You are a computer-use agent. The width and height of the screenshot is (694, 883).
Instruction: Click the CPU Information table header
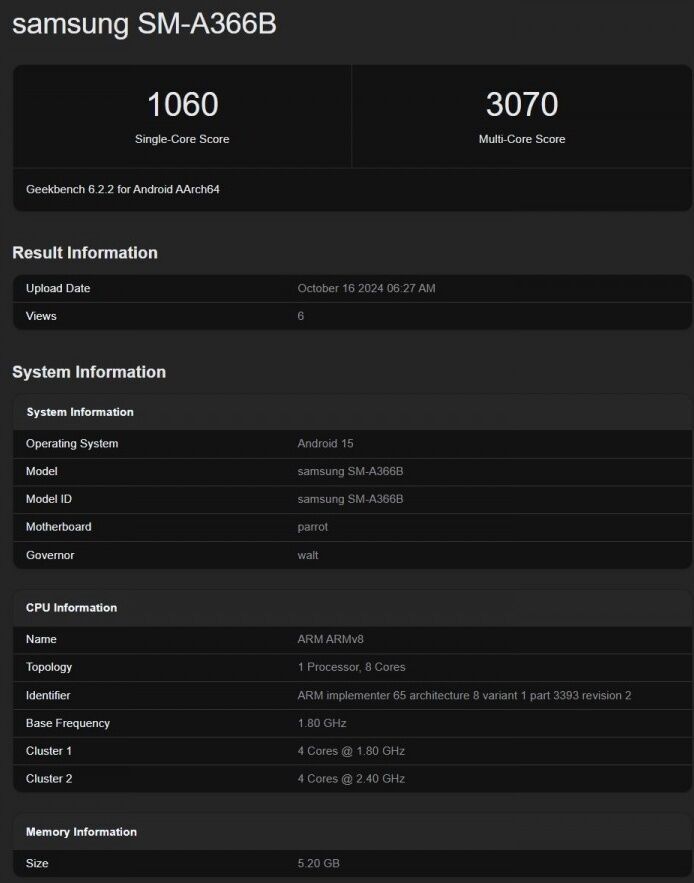[71, 608]
